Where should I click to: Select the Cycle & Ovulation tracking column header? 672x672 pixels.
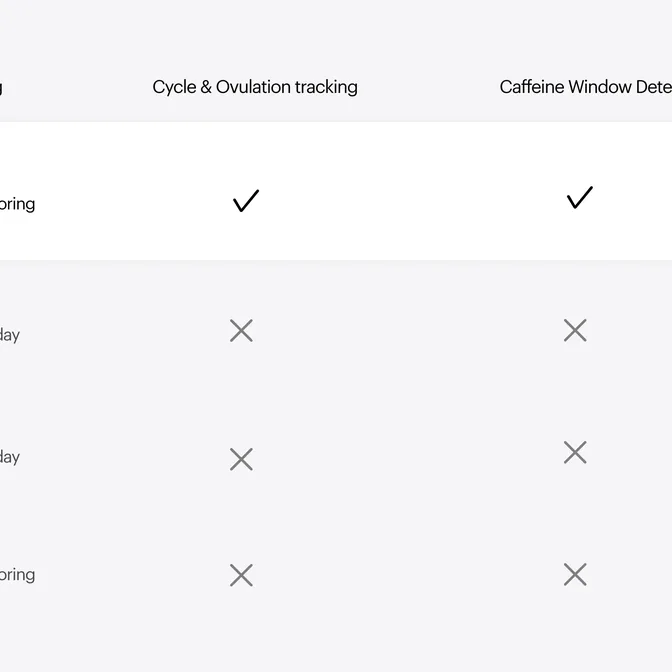tap(255, 87)
